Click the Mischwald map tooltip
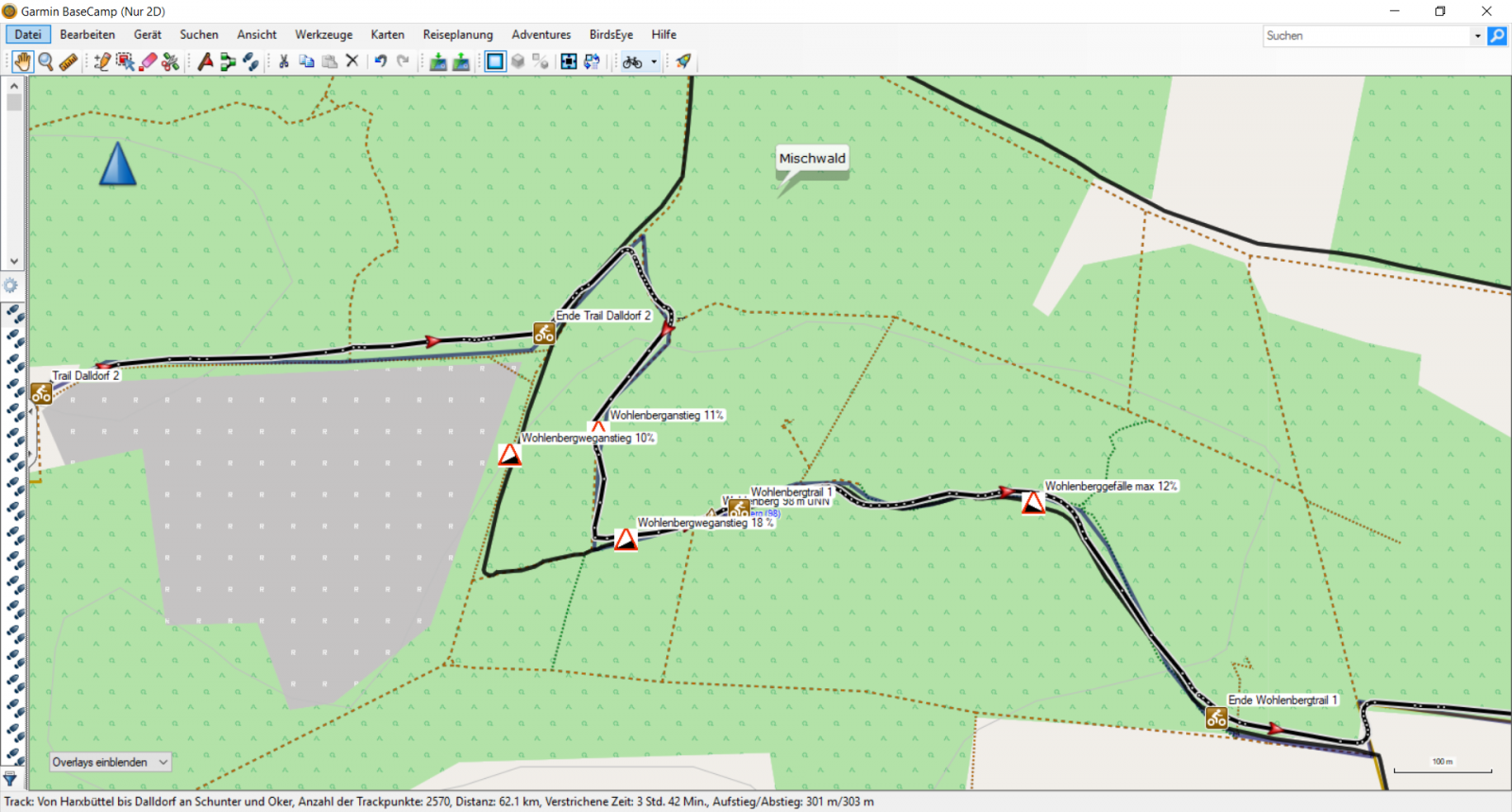1512x812 pixels. (813, 159)
